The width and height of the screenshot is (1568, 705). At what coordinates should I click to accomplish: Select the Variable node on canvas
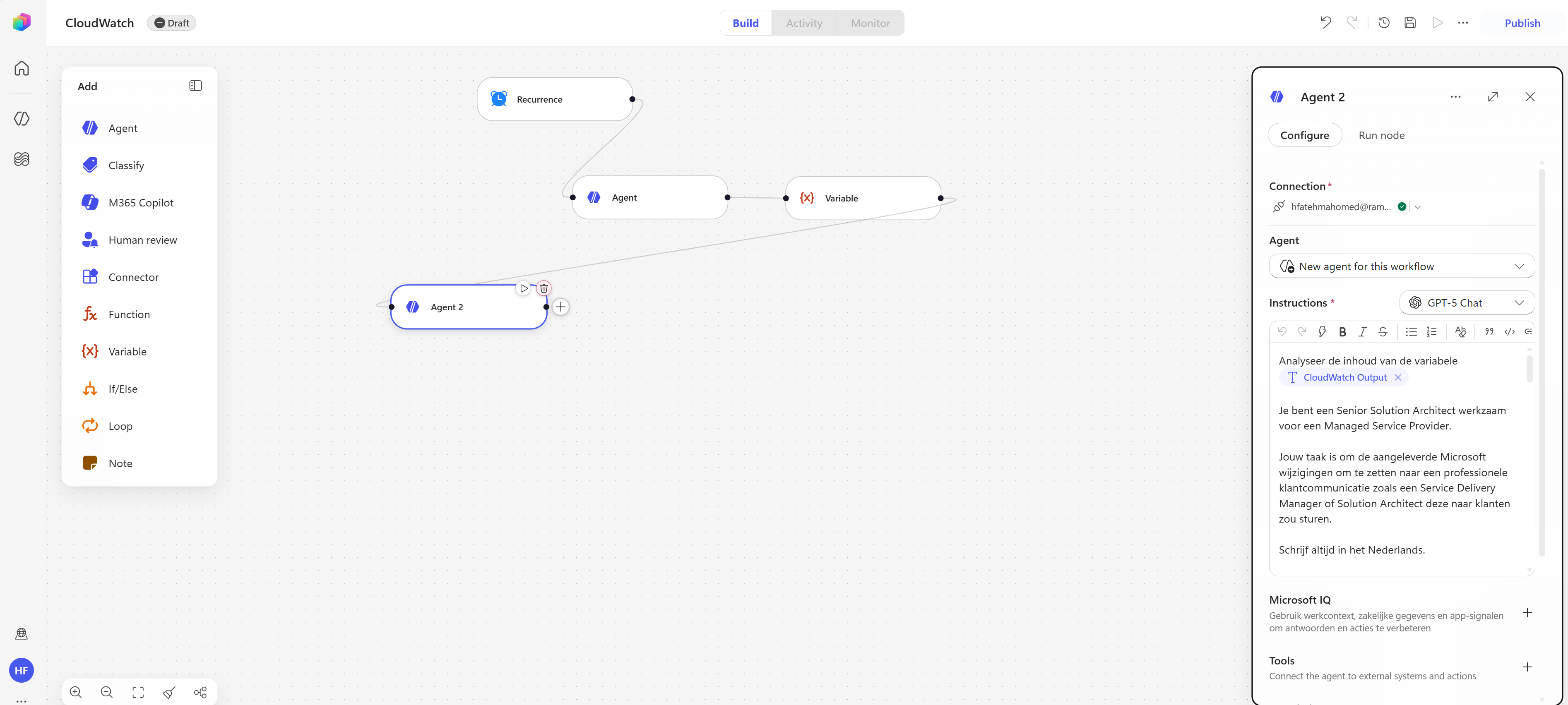[x=863, y=198]
